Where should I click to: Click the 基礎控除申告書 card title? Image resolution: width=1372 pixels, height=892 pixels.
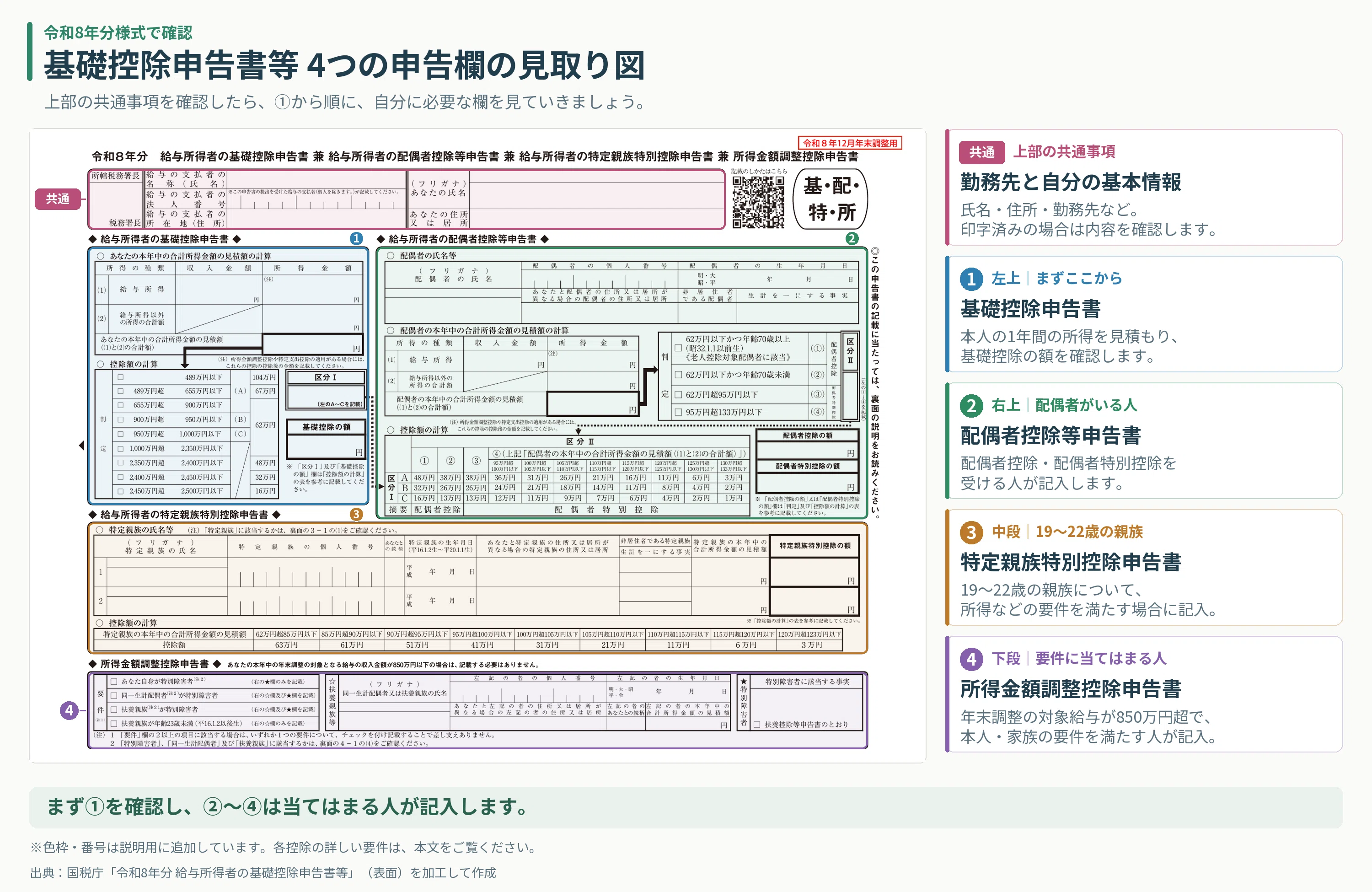coord(1030,309)
